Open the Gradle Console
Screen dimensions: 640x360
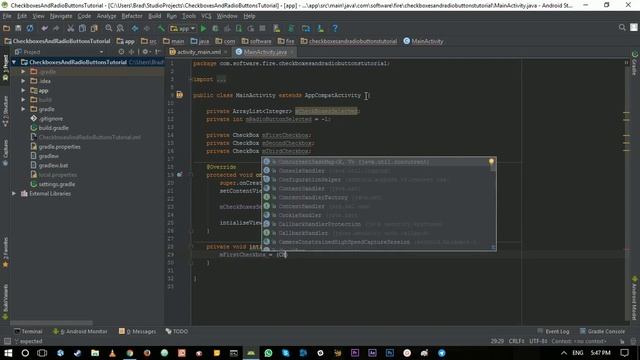[602, 331]
